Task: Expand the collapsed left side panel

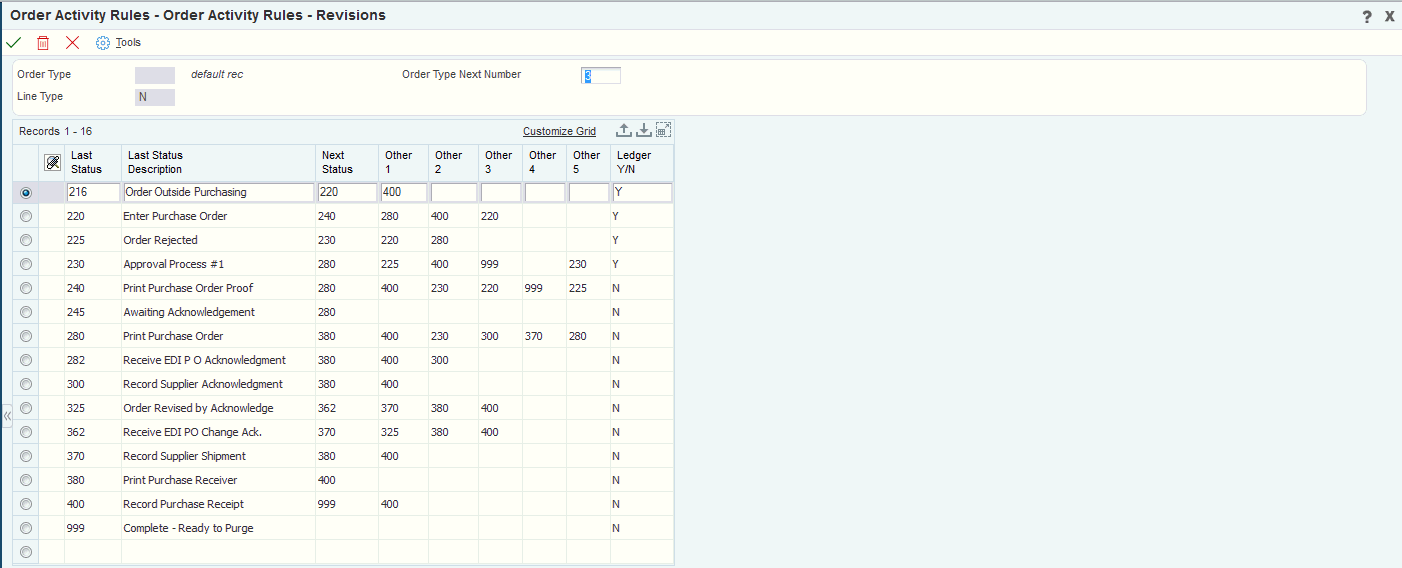Action: point(7,416)
